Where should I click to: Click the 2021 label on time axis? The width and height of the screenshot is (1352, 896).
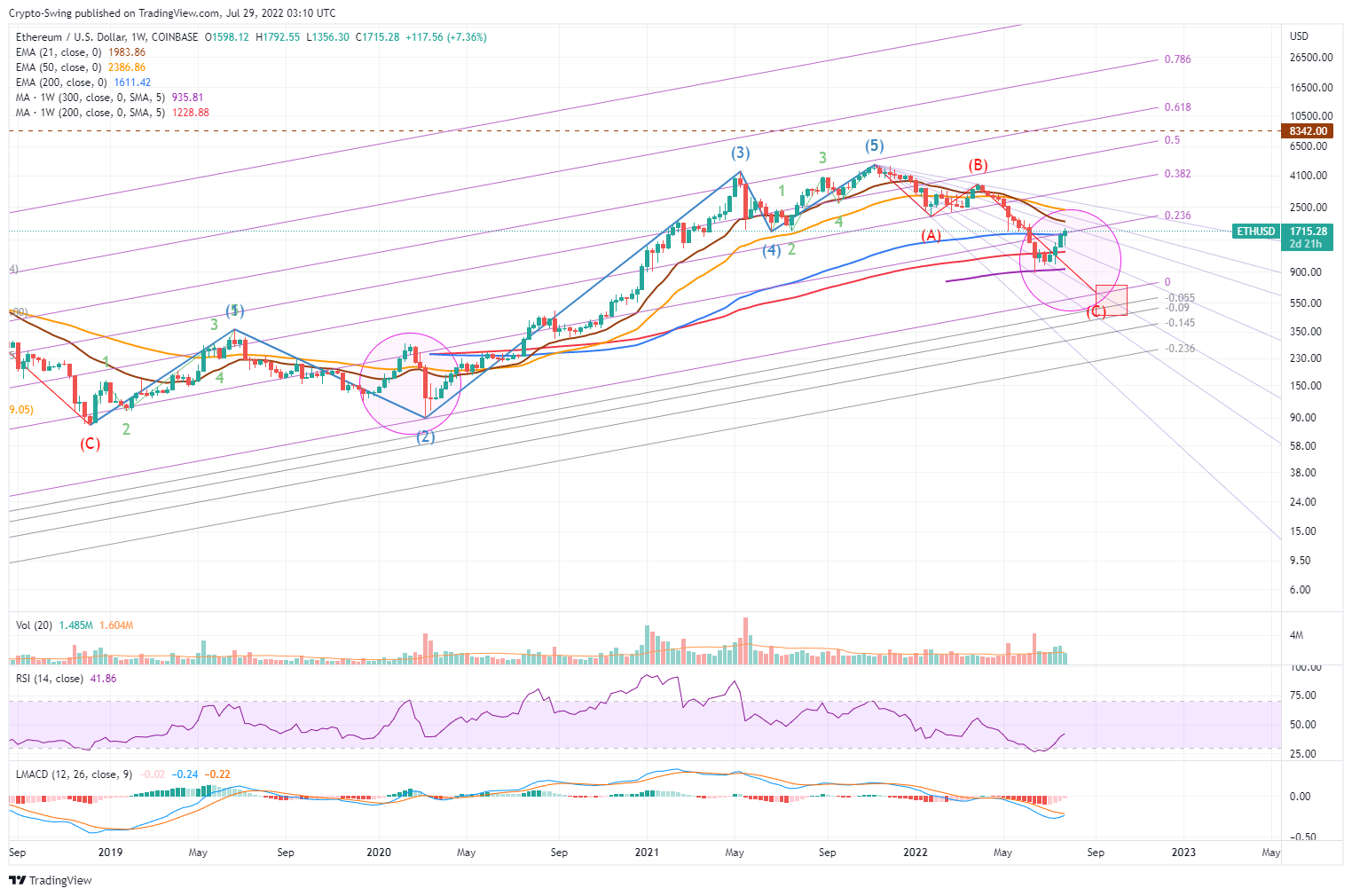647,853
